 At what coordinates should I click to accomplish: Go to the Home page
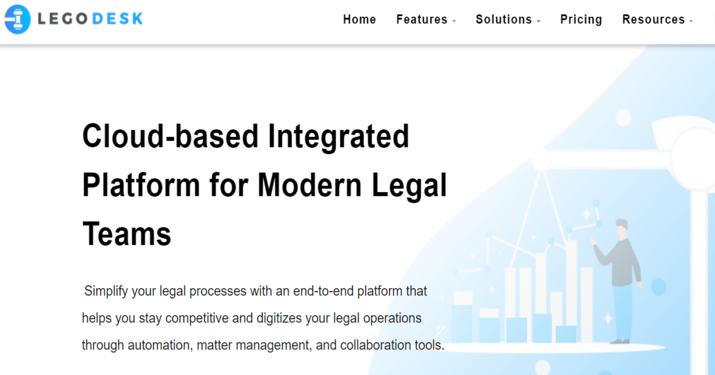tap(359, 20)
